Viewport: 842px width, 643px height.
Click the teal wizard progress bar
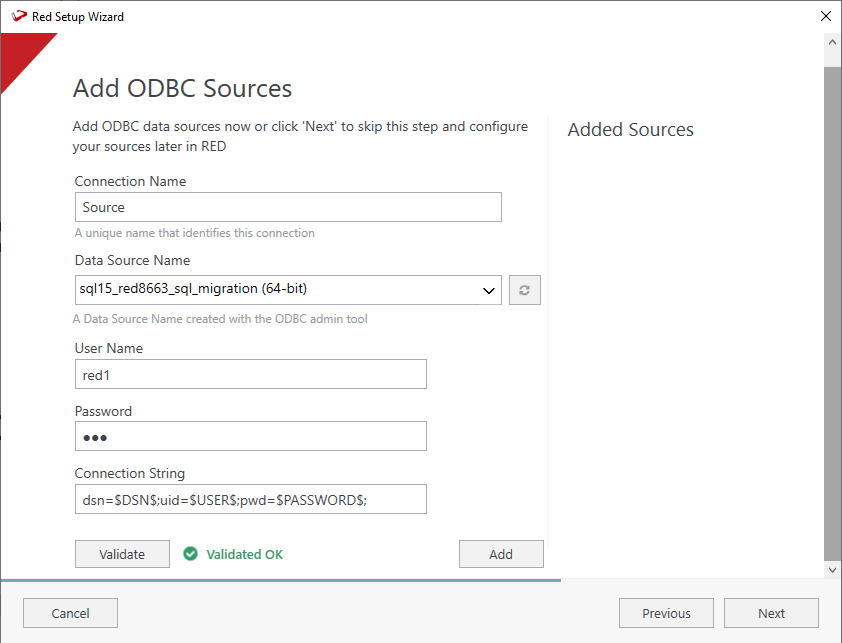(x=280, y=580)
